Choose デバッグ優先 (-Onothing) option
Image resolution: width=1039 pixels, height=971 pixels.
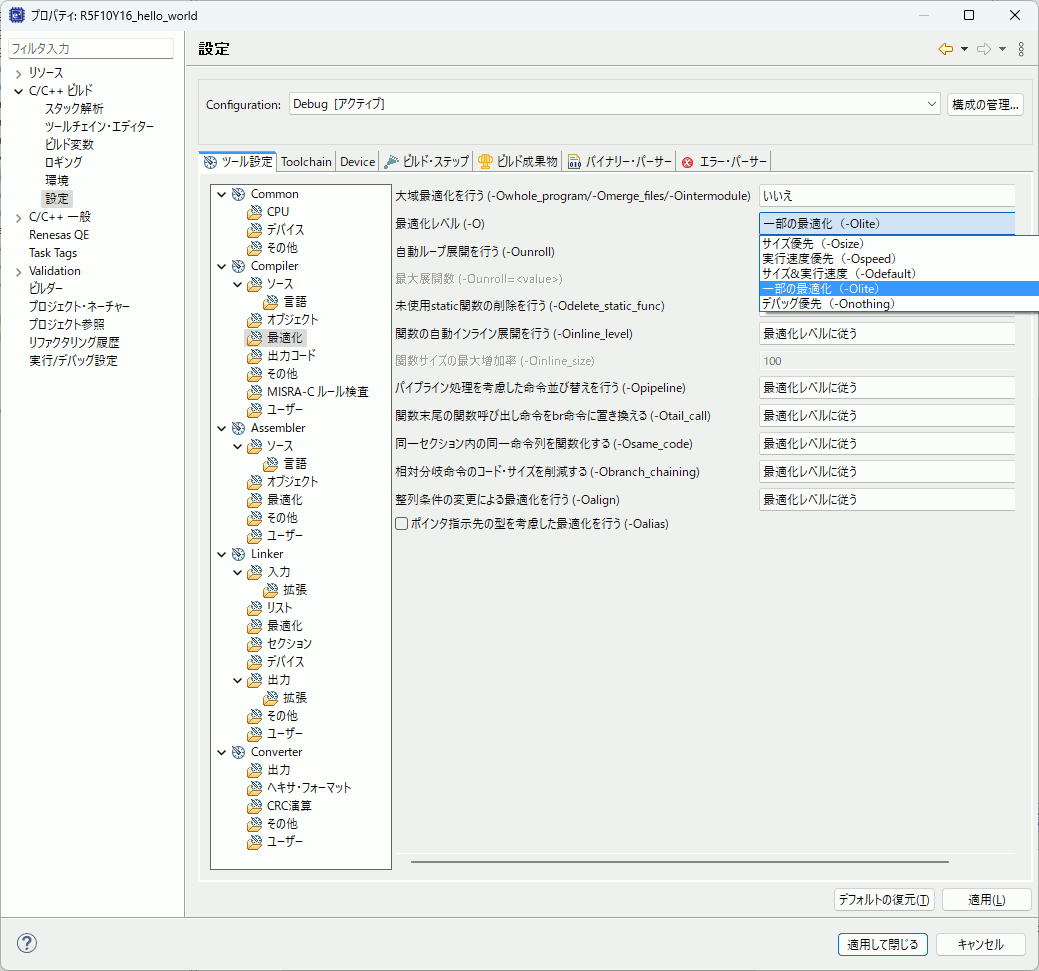[827, 304]
